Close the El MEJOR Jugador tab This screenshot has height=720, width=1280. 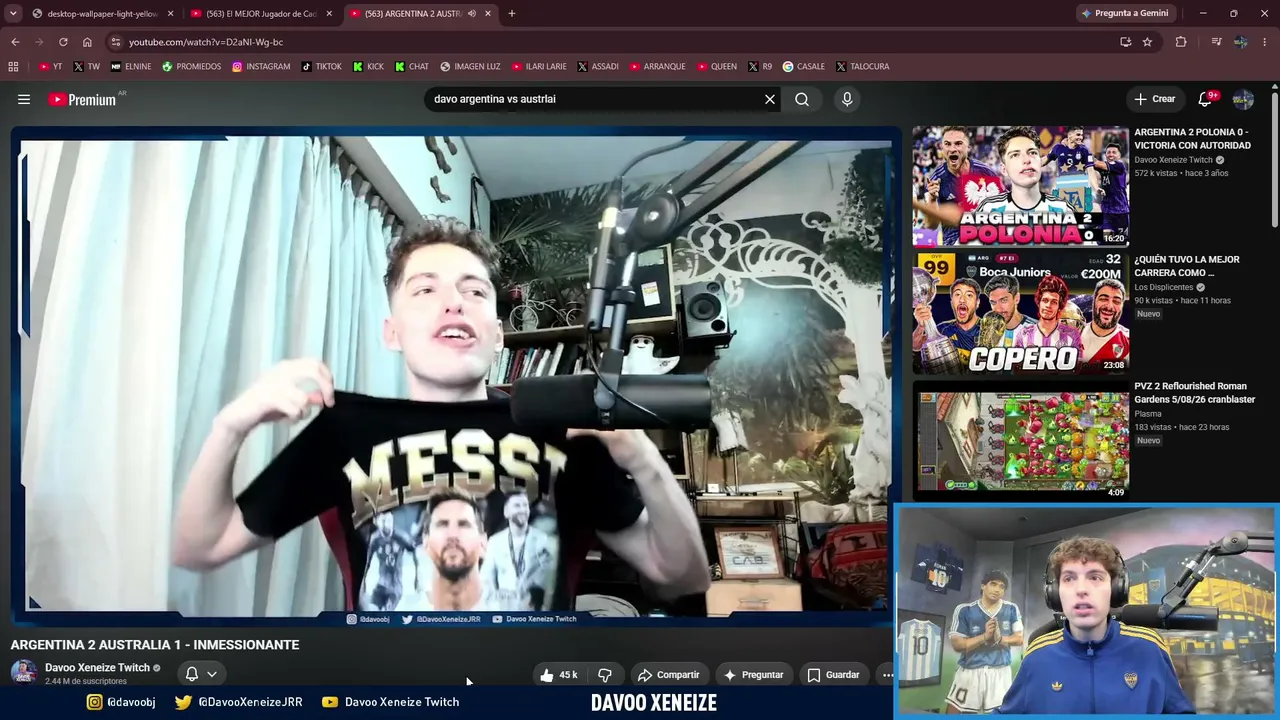[329, 14]
